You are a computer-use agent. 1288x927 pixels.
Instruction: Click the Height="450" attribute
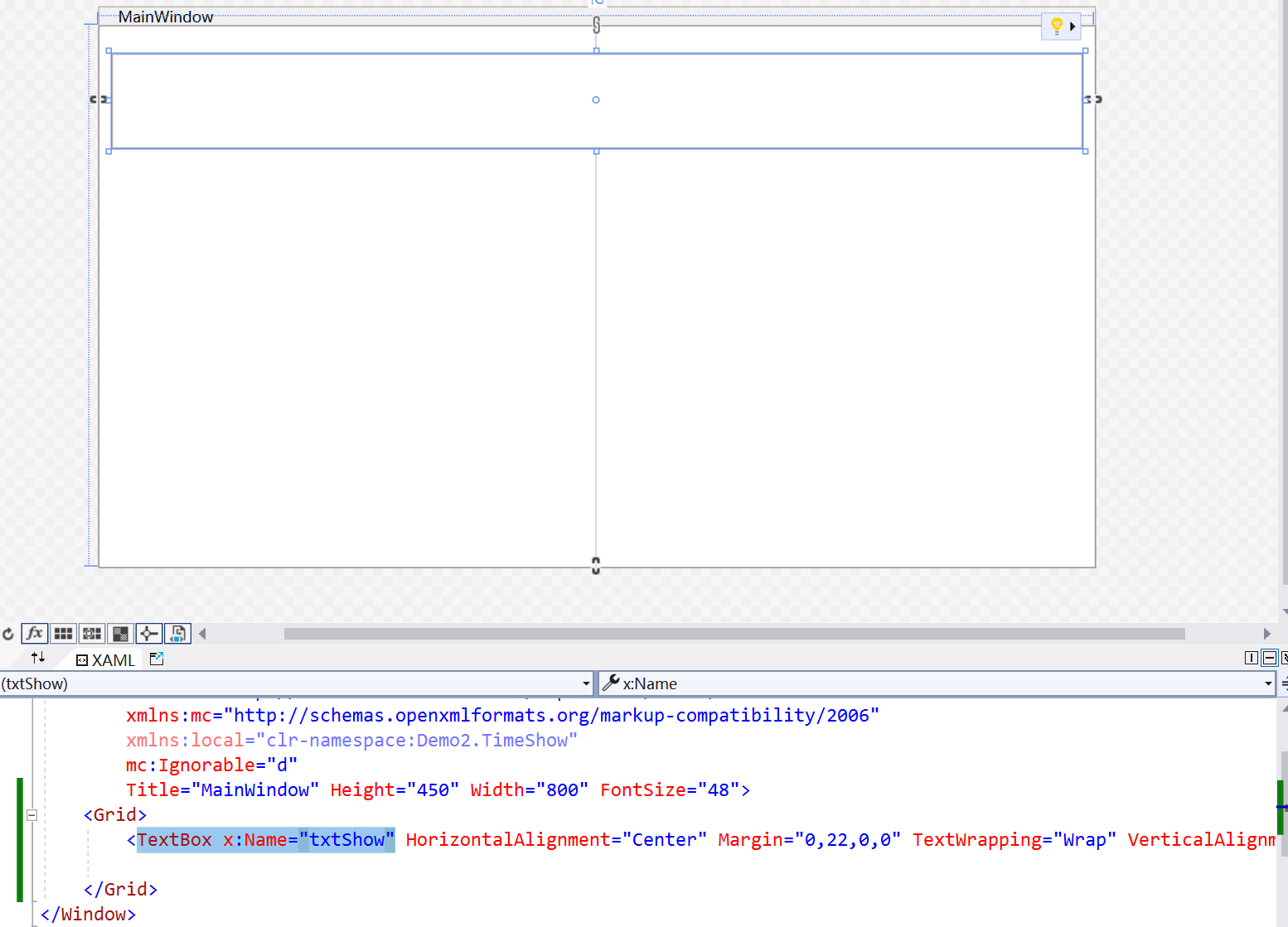395,790
